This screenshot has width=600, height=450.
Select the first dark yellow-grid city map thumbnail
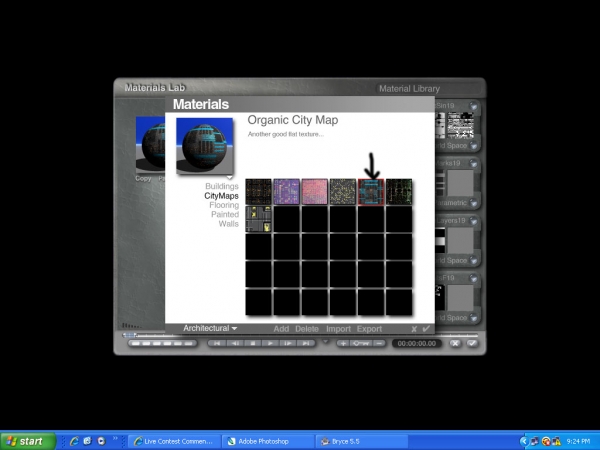[258, 191]
